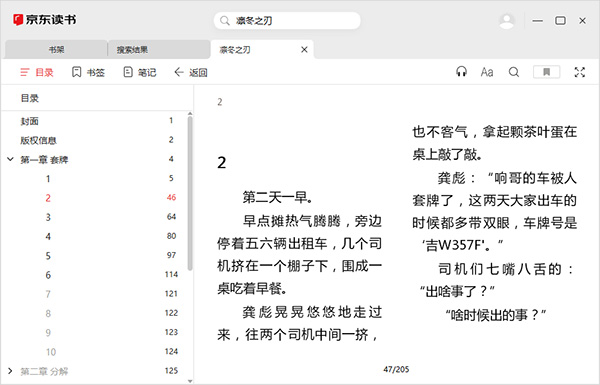
Task: Minimize the 京东读书 window
Action: pyautogui.click(x=538, y=21)
